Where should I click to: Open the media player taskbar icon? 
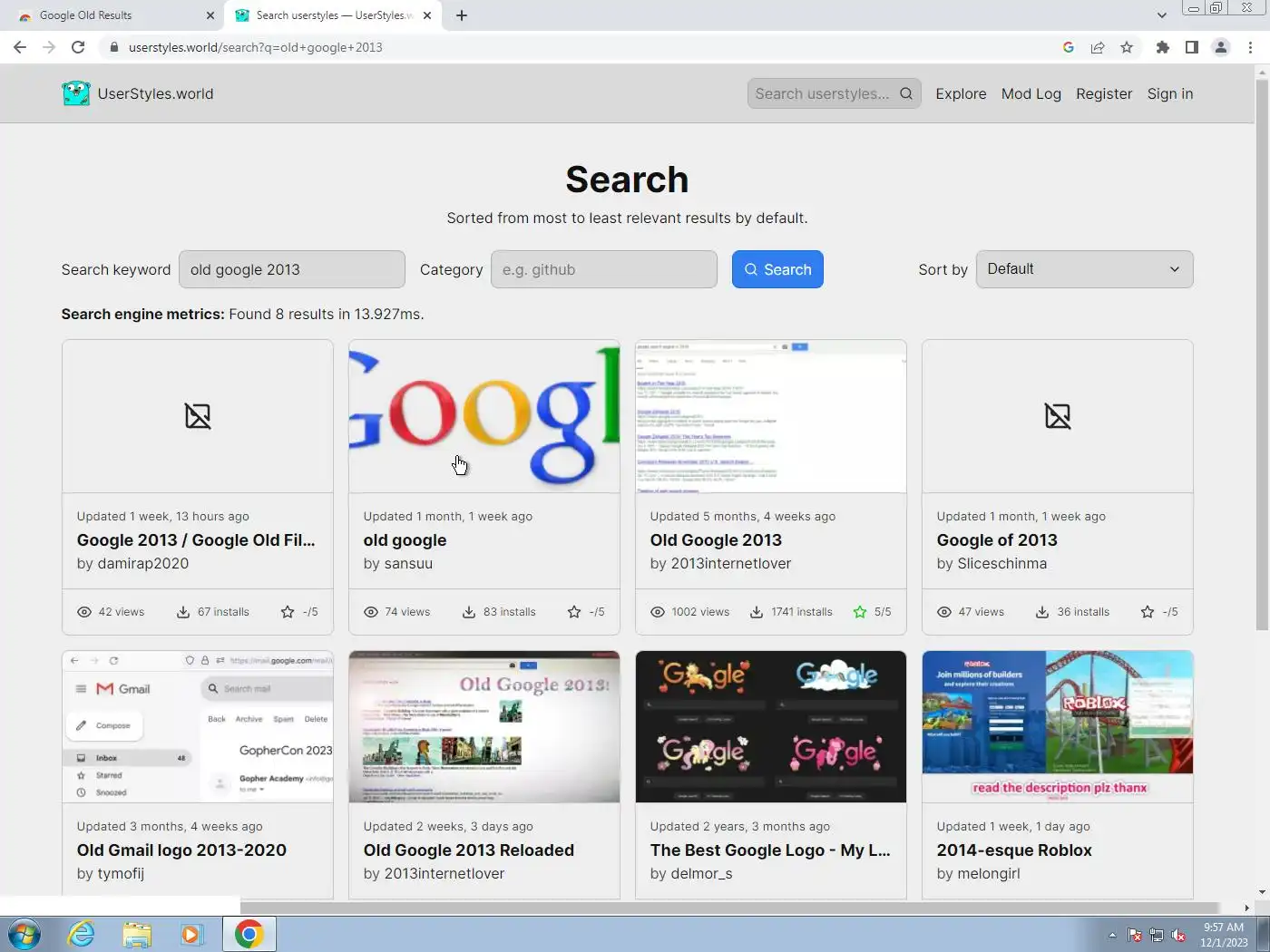click(x=192, y=934)
